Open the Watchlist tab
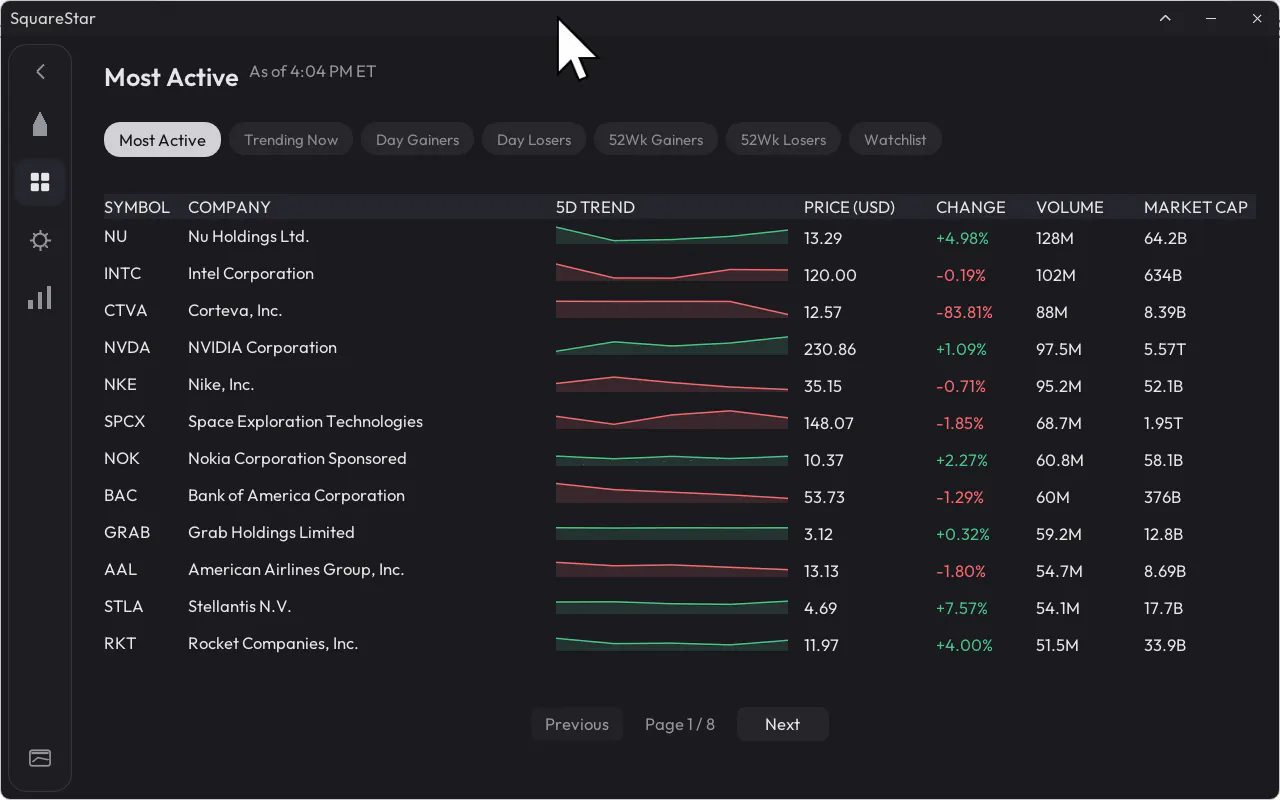Image resolution: width=1280 pixels, height=800 pixels. [x=895, y=140]
